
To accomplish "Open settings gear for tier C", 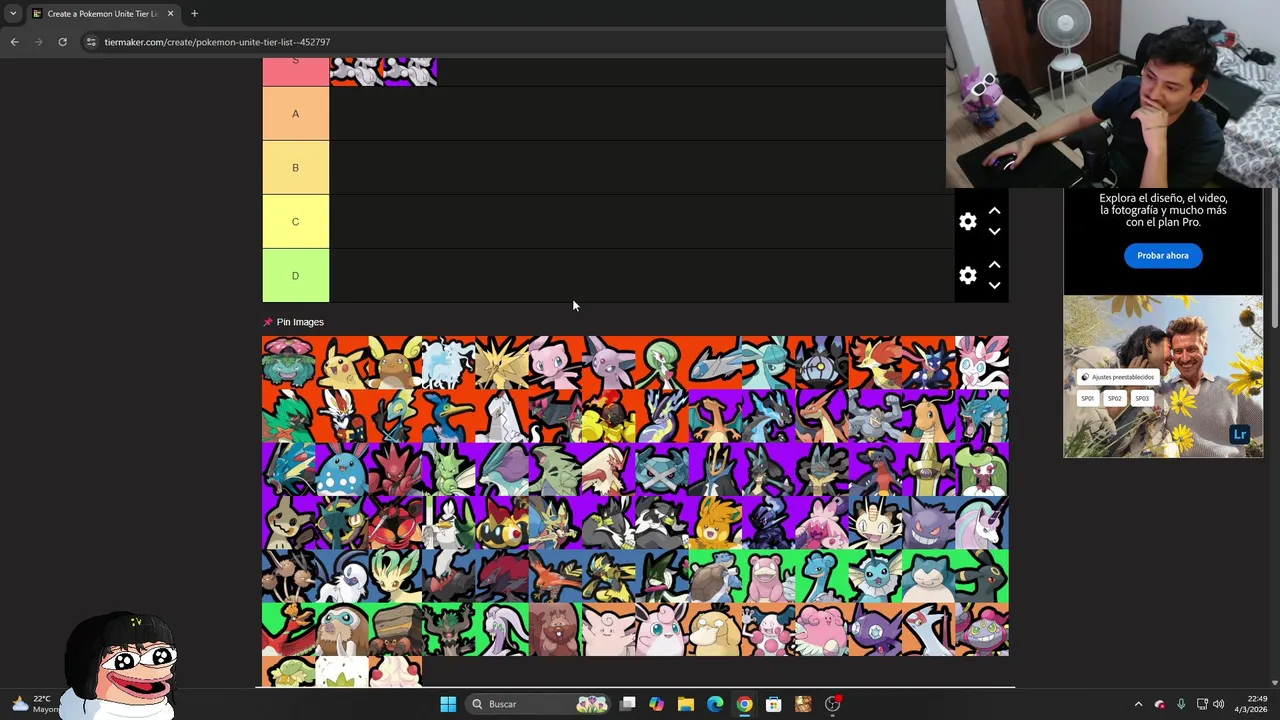I will tap(967, 221).
